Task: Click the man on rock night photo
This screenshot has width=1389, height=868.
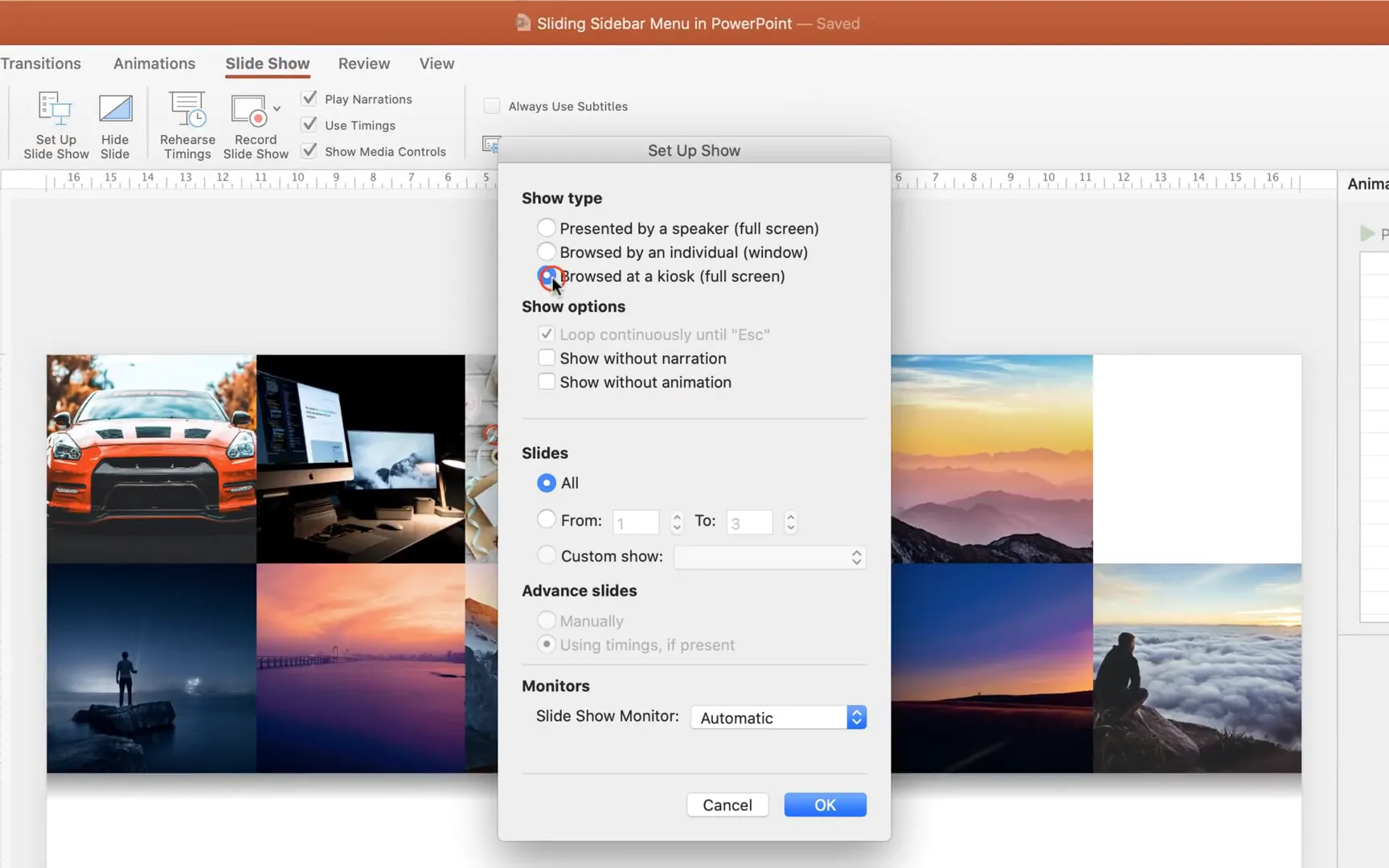Action: 151,668
